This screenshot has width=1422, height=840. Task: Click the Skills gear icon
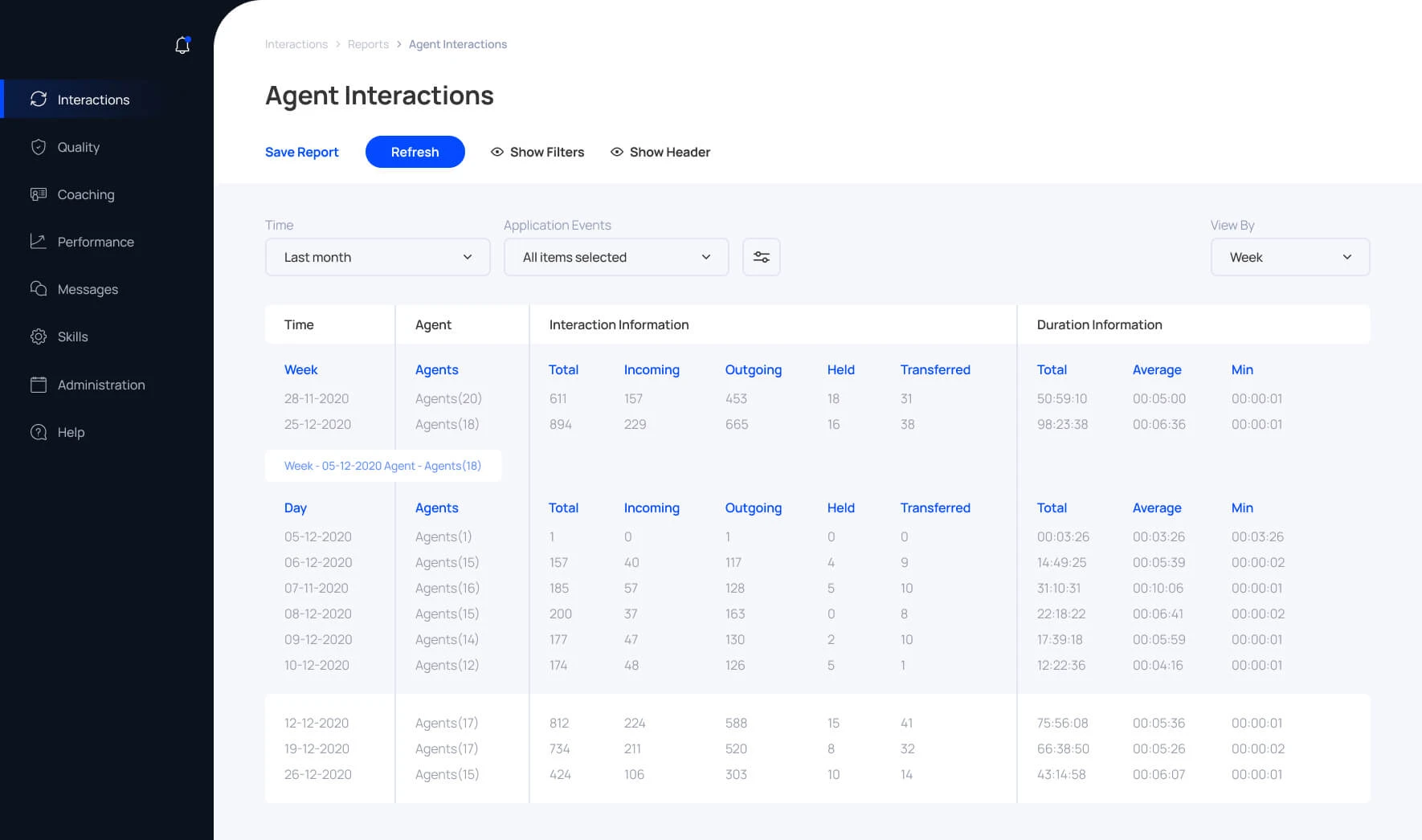[39, 336]
